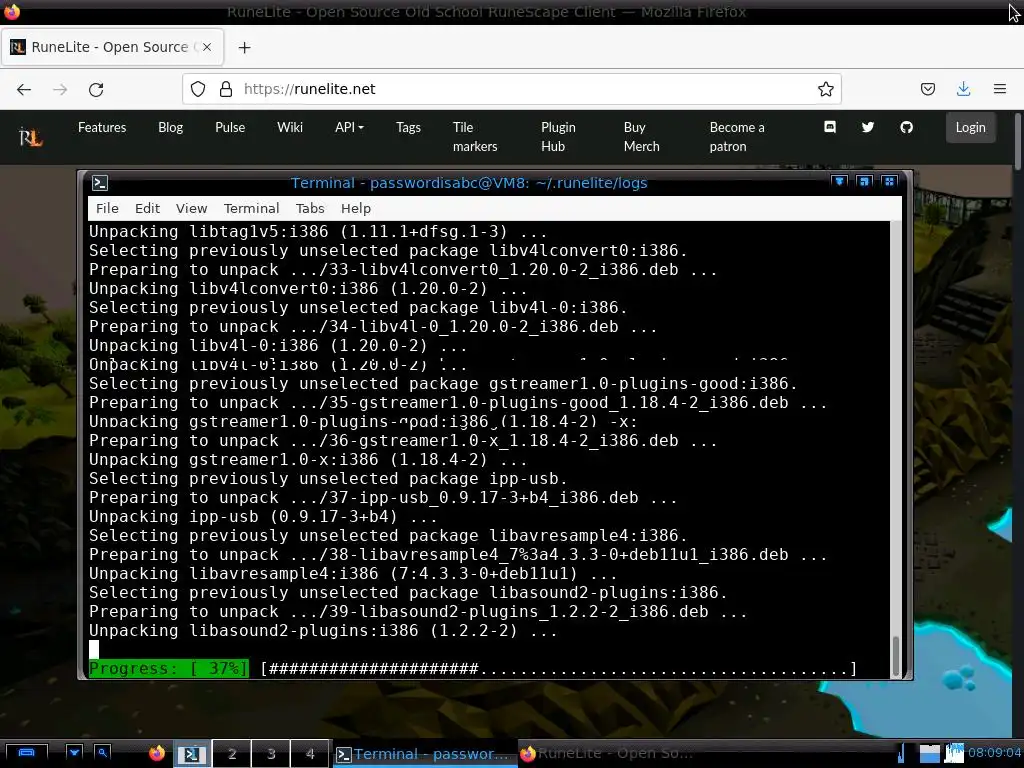Open the Firefox hamburger application menu
This screenshot has height=768, width=1024.
pos(999,89)
